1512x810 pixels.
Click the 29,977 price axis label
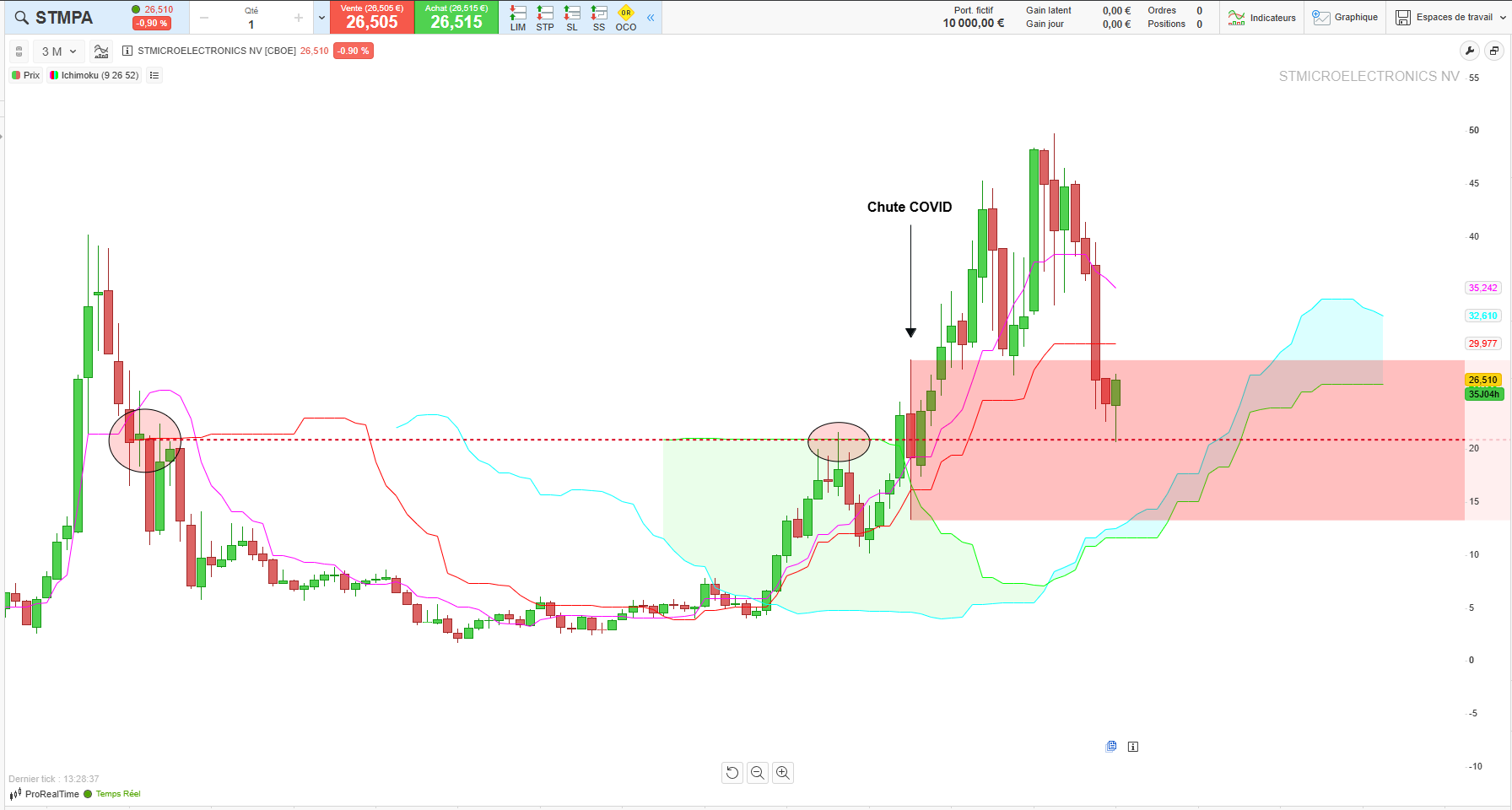pyautogui.click(x=1482, y=343)
